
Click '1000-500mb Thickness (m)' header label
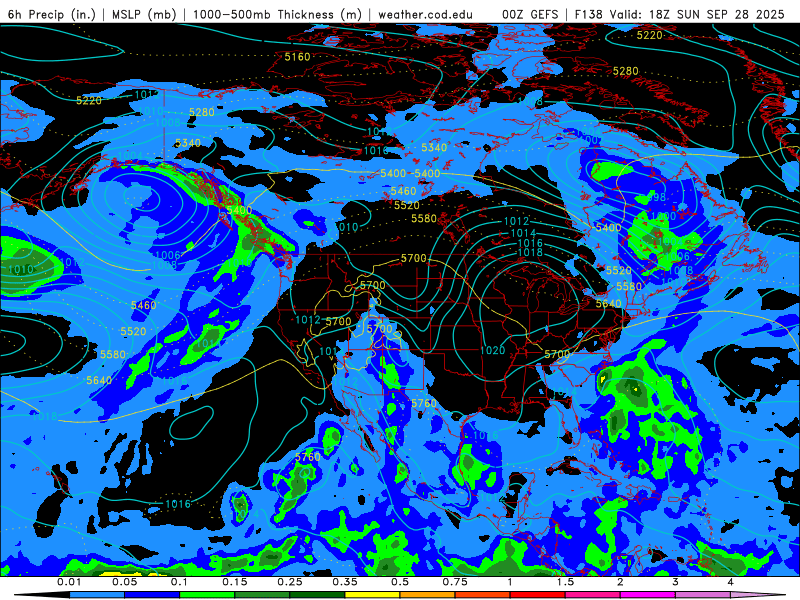[x=277, y=14]
